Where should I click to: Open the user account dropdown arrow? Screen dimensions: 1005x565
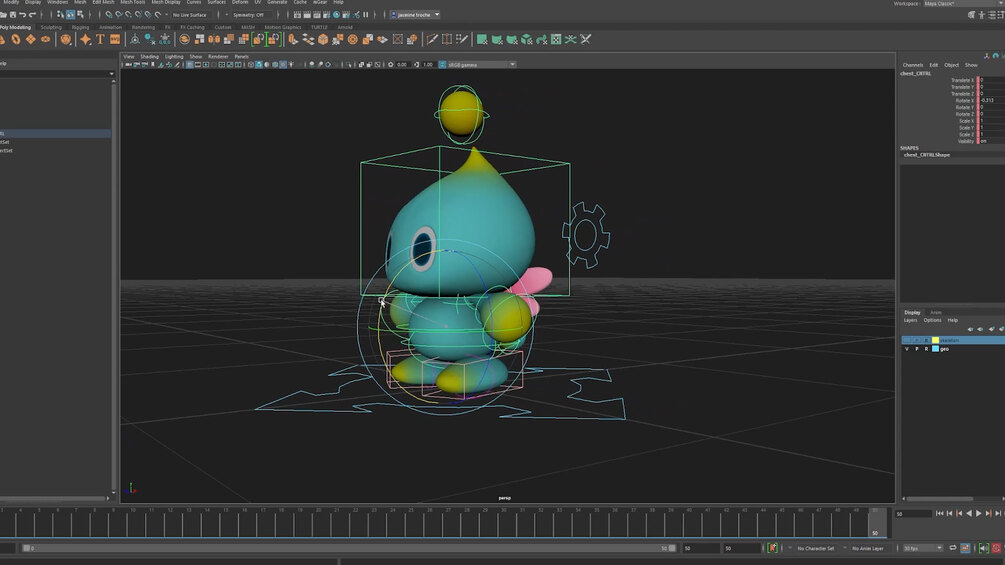click(x=437, y=15)
